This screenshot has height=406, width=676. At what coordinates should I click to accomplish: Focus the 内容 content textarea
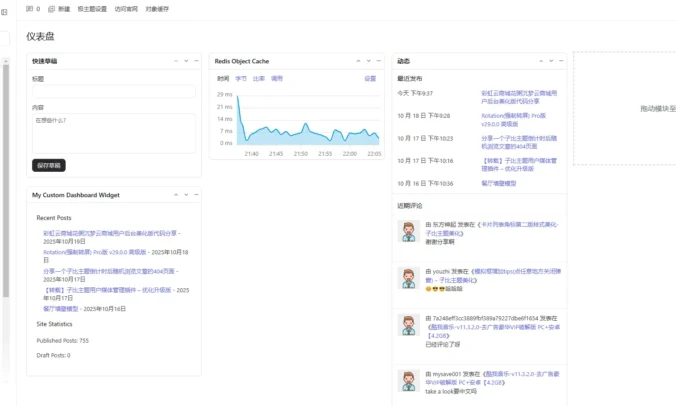pos(114,133)
